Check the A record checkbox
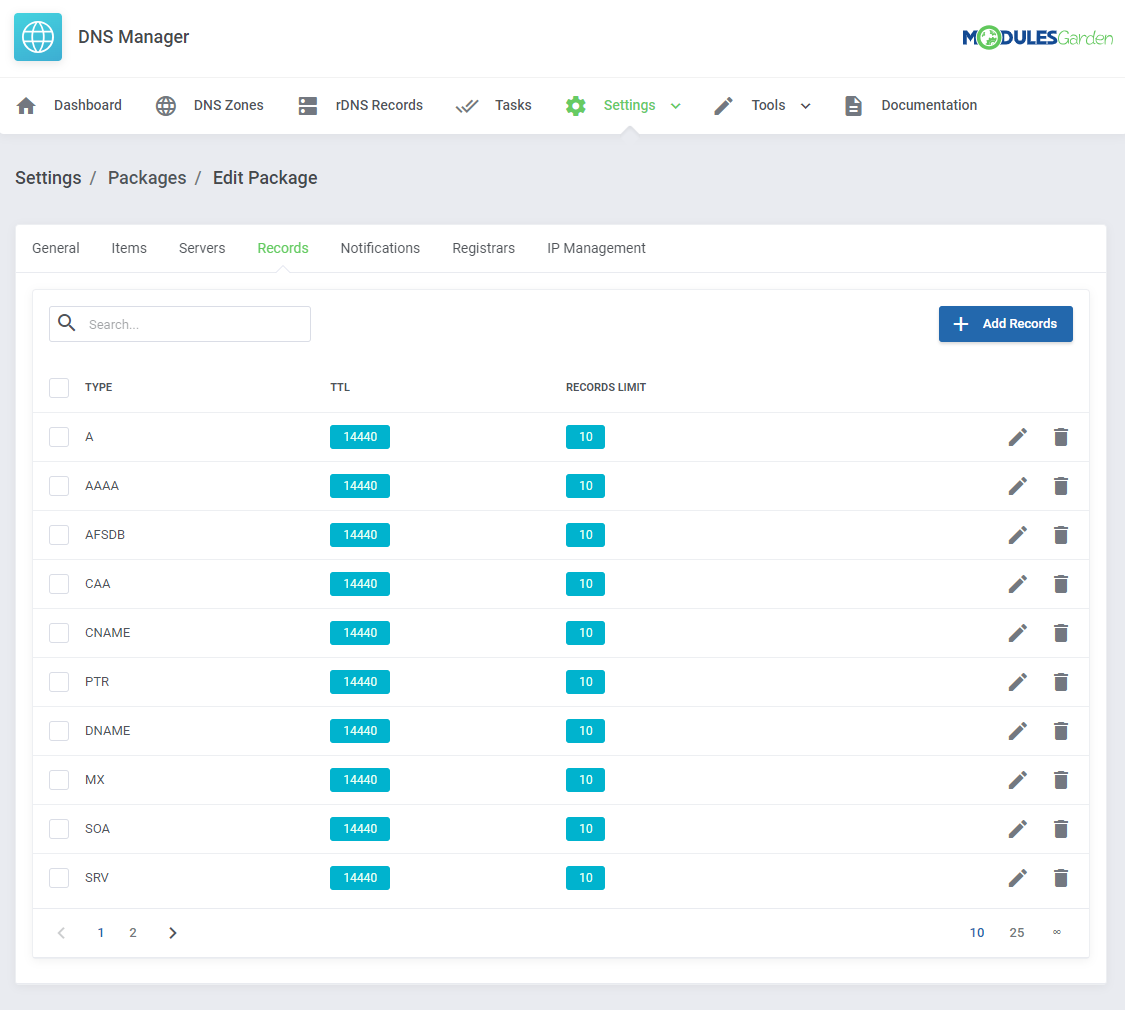The width and height of the screenshot is (1125, 1010). coord(59,437)
